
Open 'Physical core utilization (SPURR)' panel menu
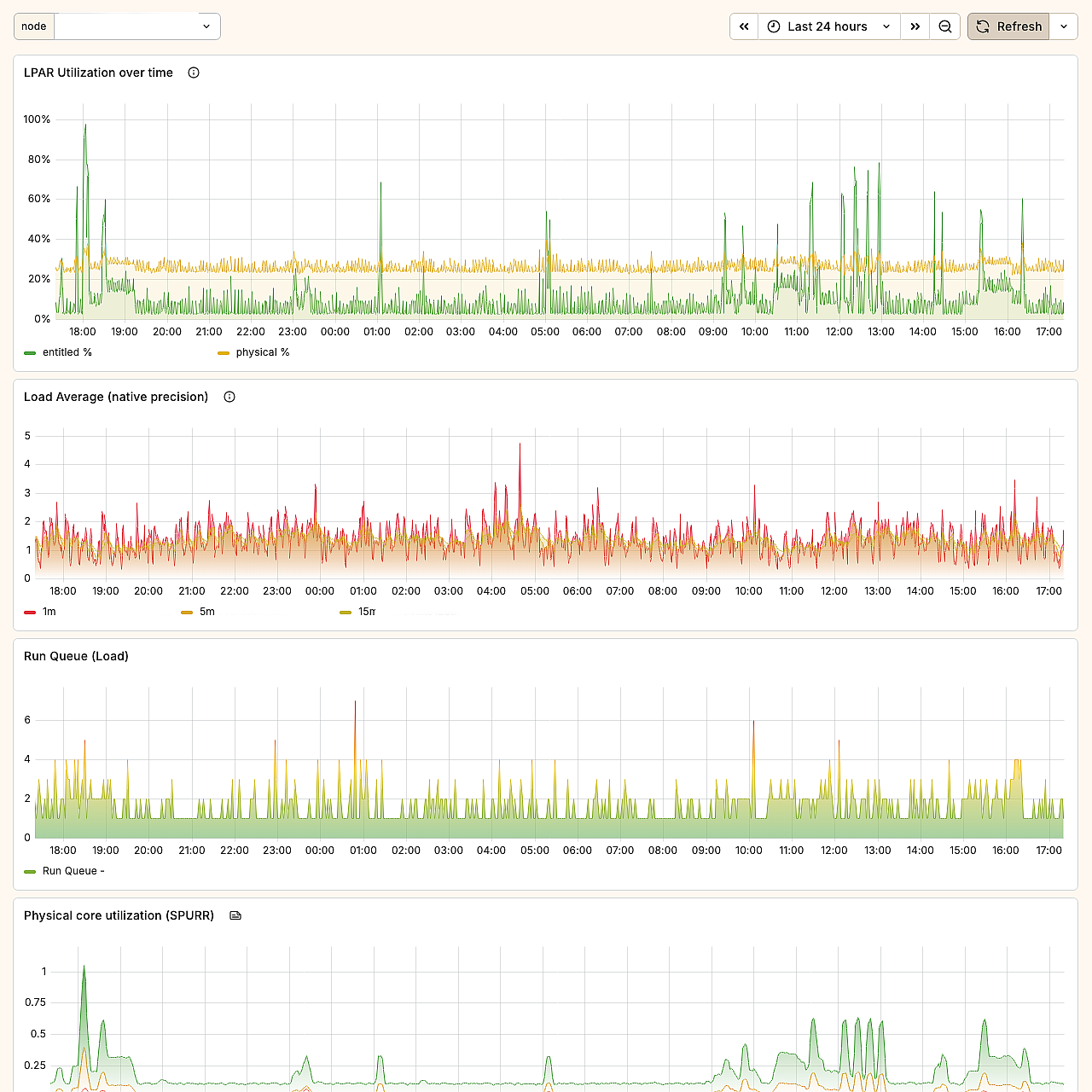[119, 915]
